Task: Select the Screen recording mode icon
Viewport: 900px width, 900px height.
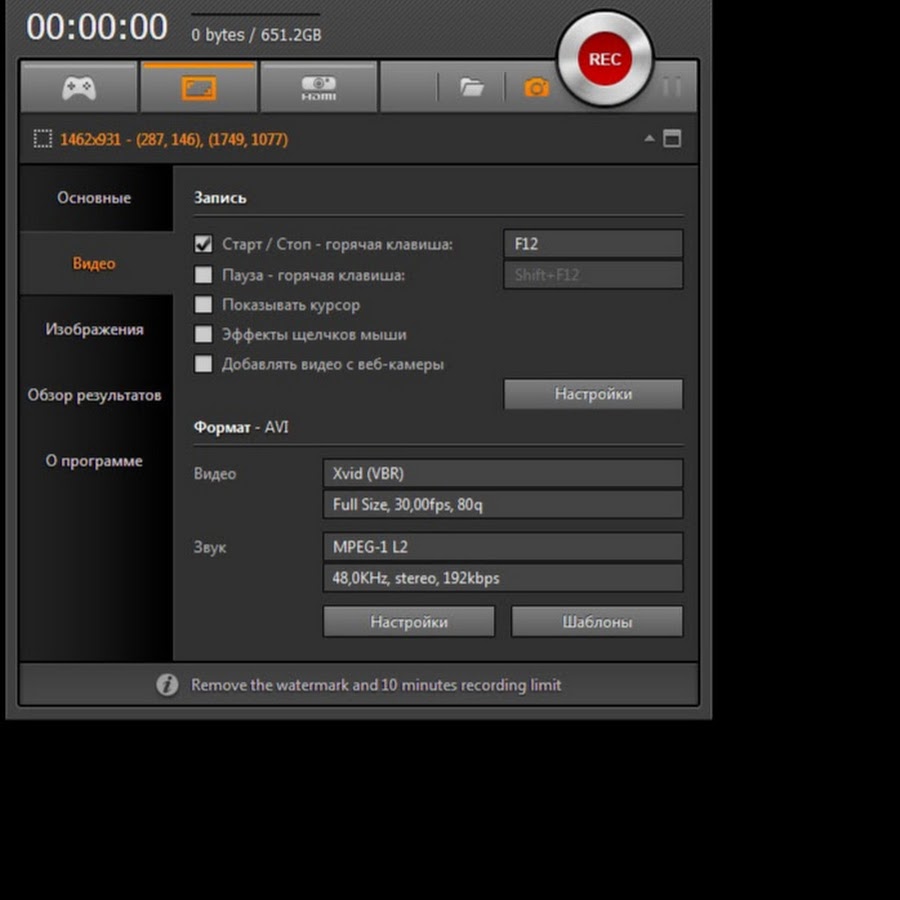Action: point(199,88)
